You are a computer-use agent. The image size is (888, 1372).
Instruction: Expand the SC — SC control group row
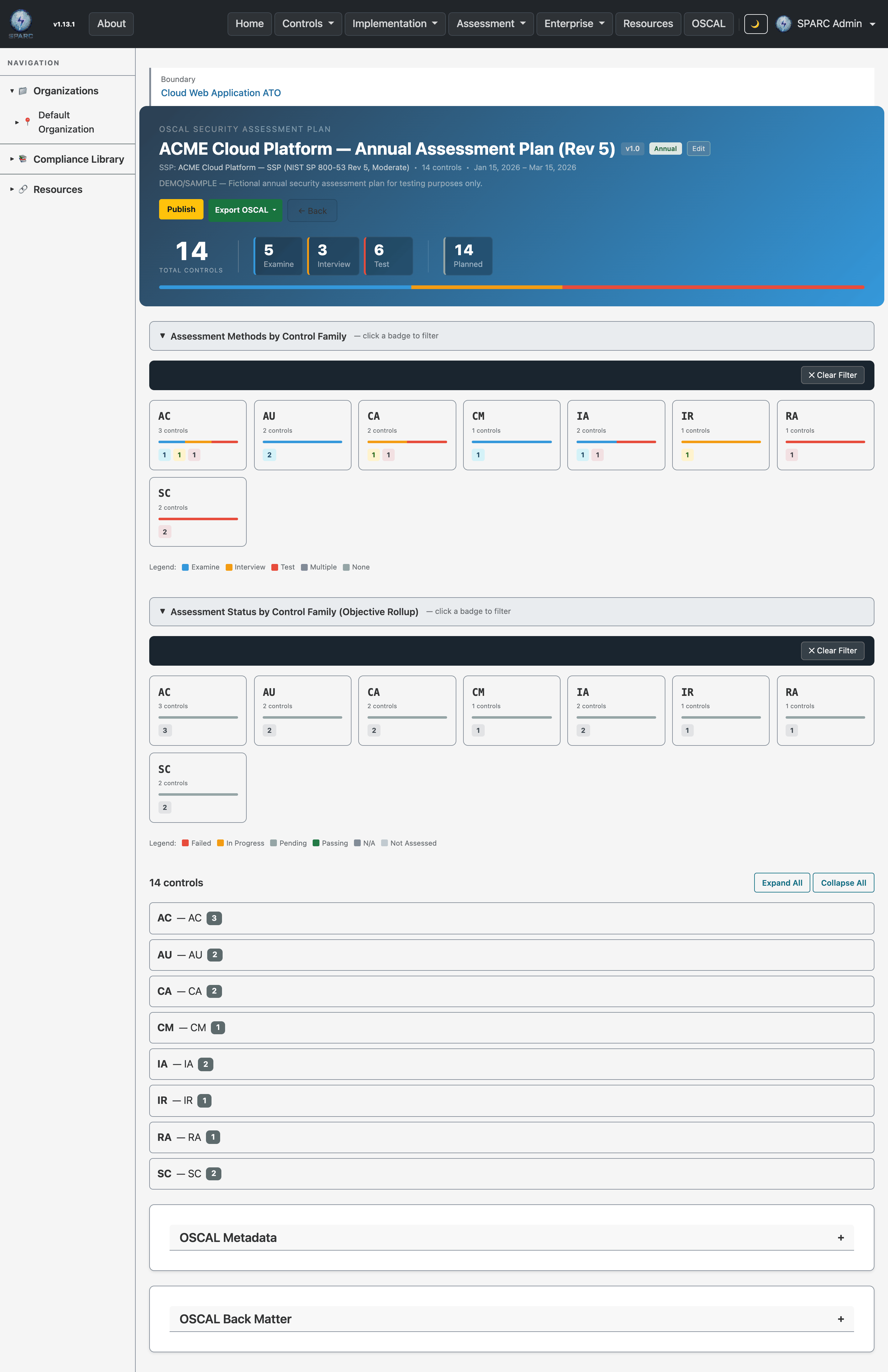point(512,1174)
